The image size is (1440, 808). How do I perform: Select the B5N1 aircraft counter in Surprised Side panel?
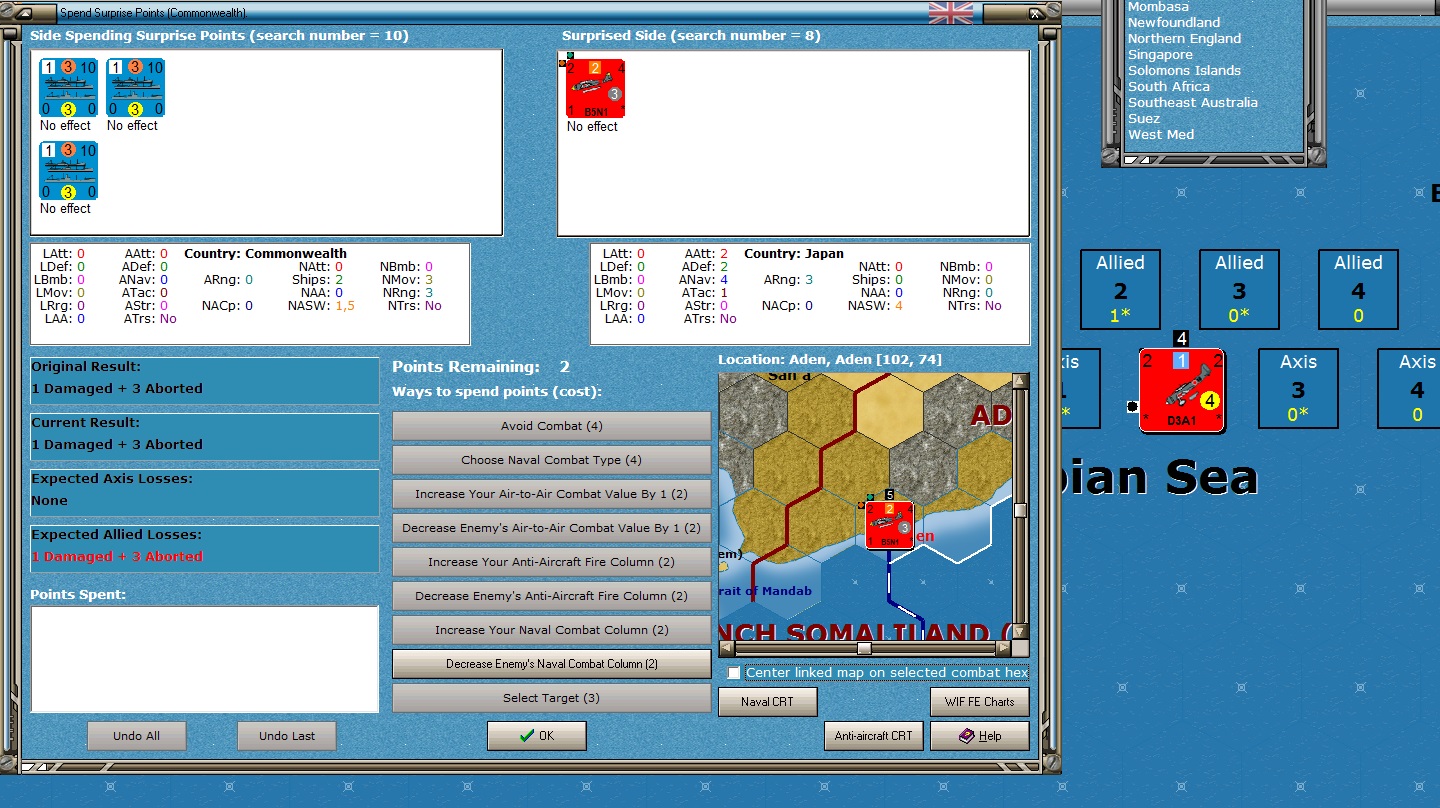(595, 88)
